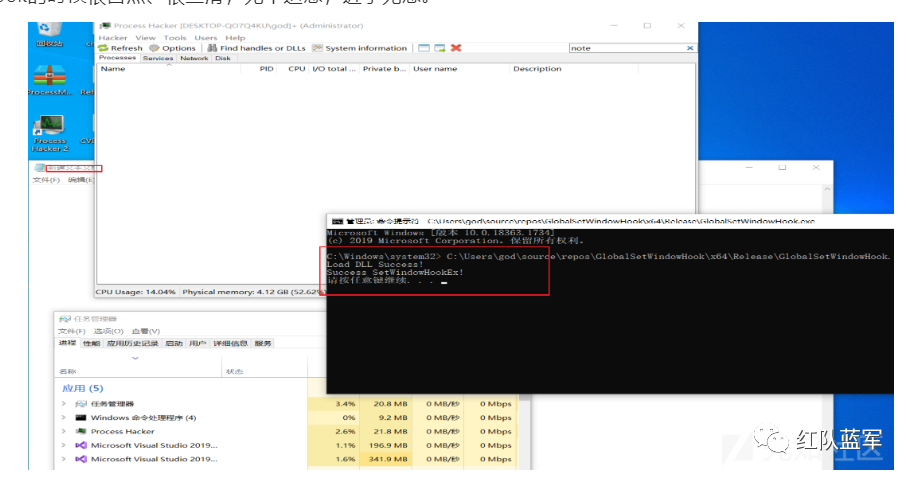
Task: Clear the 'note' search box
Action: click(690, 48)
